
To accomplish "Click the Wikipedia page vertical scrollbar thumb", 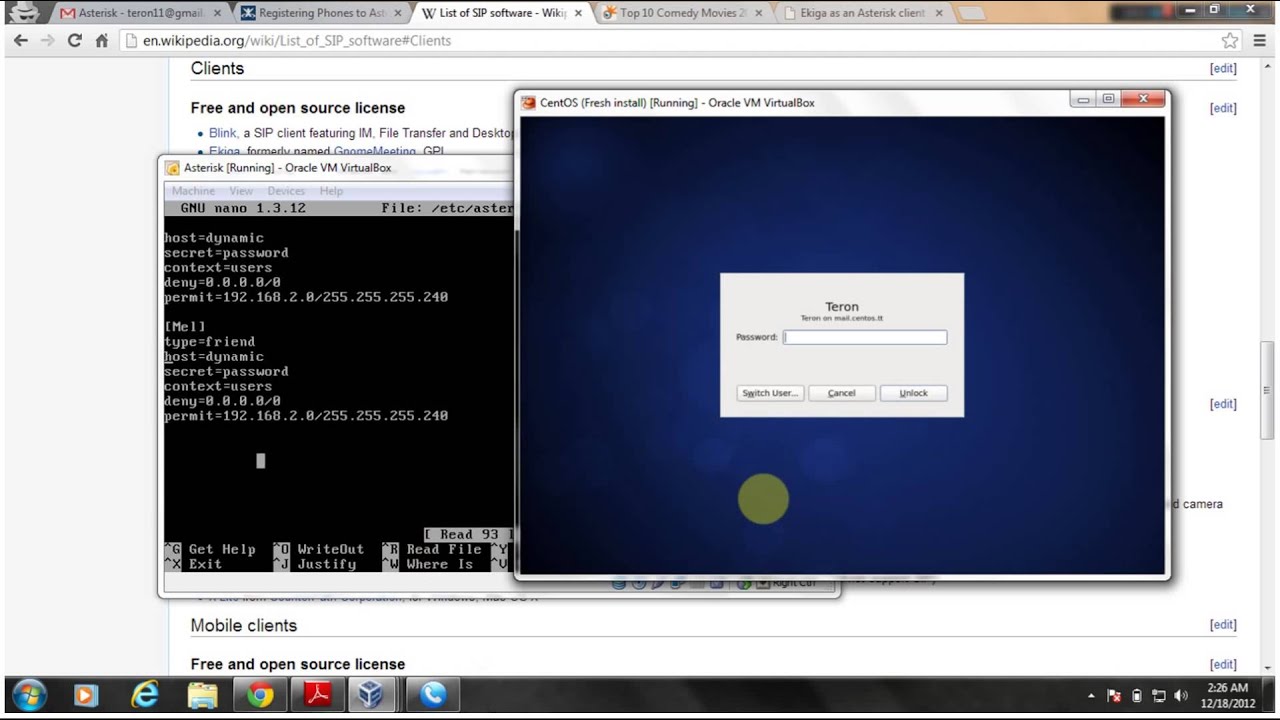I will pos(1268,390).
